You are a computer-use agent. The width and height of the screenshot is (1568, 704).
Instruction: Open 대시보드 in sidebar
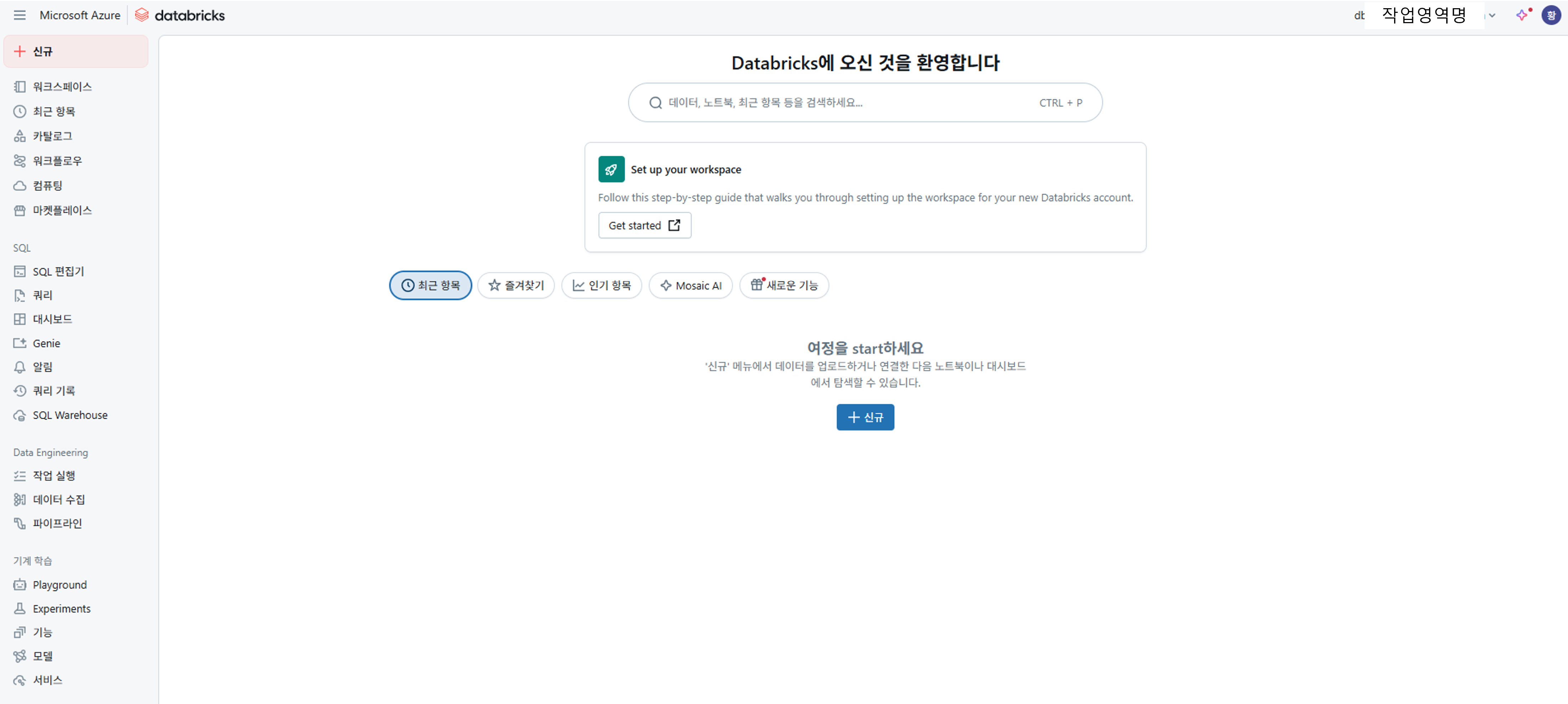pos(76,319)
